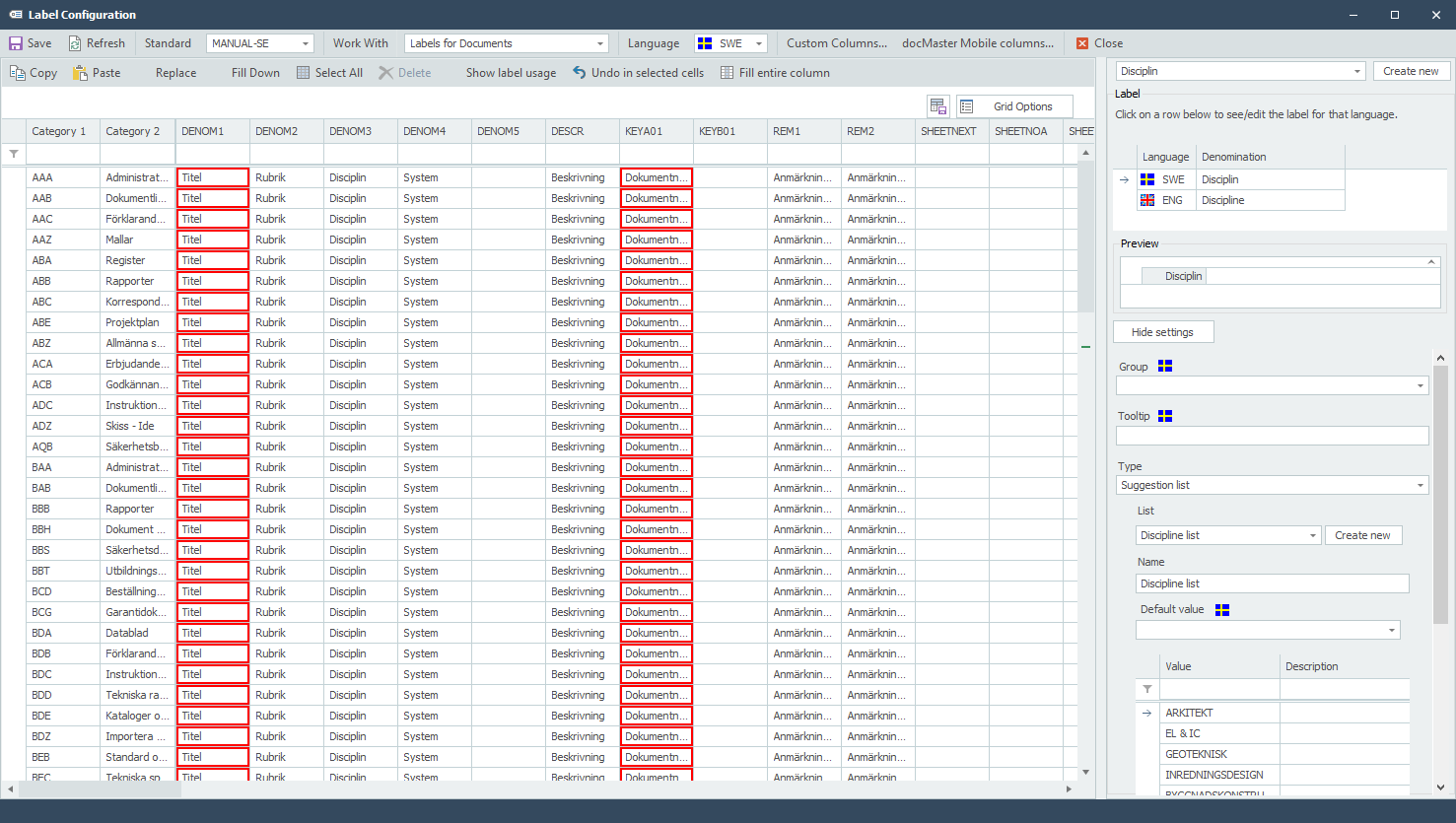This screenshot has width=1456, height=823.
Task: Click the DENOM1 column header
Action: point(212,131)
